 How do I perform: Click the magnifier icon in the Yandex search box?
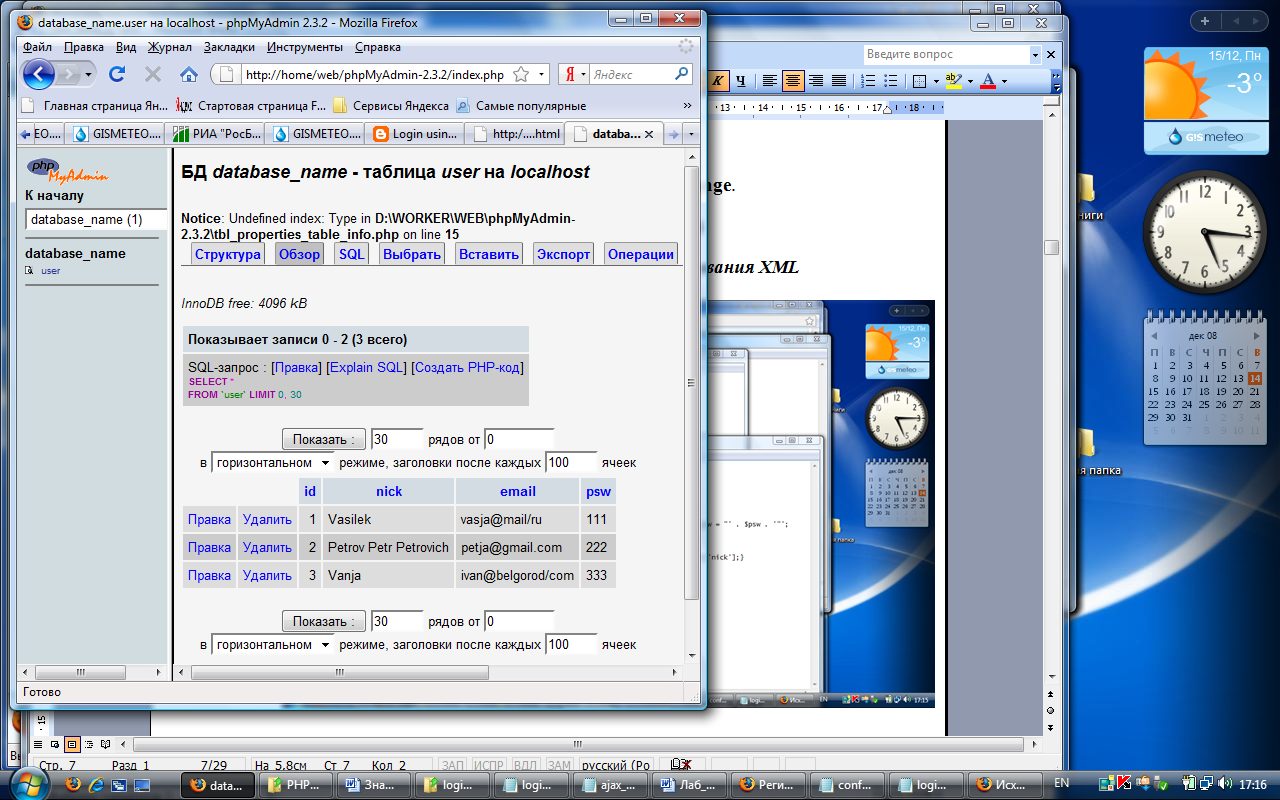tap(682, 74)
